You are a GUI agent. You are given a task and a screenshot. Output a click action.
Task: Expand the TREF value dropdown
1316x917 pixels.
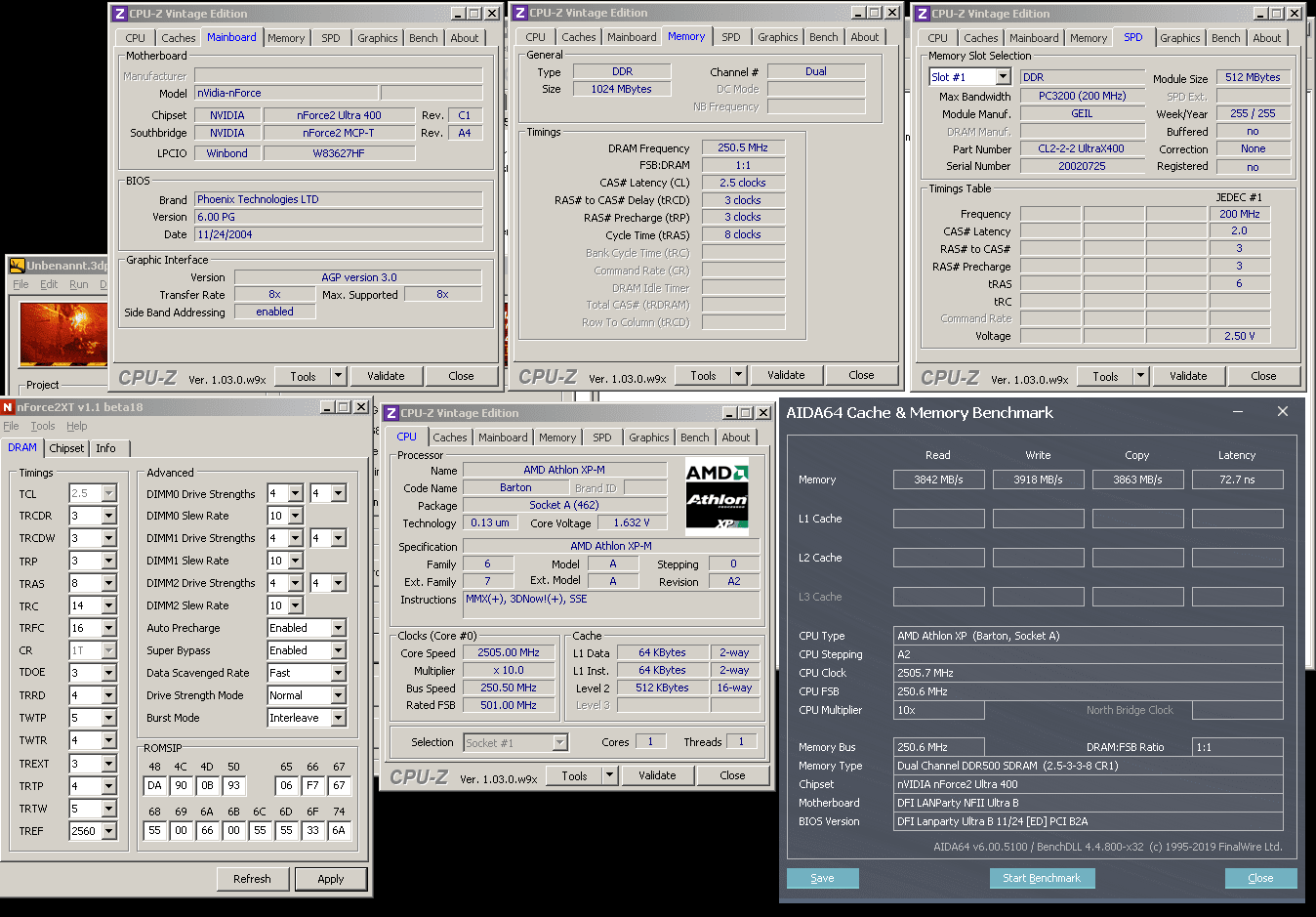coord(108,831)
